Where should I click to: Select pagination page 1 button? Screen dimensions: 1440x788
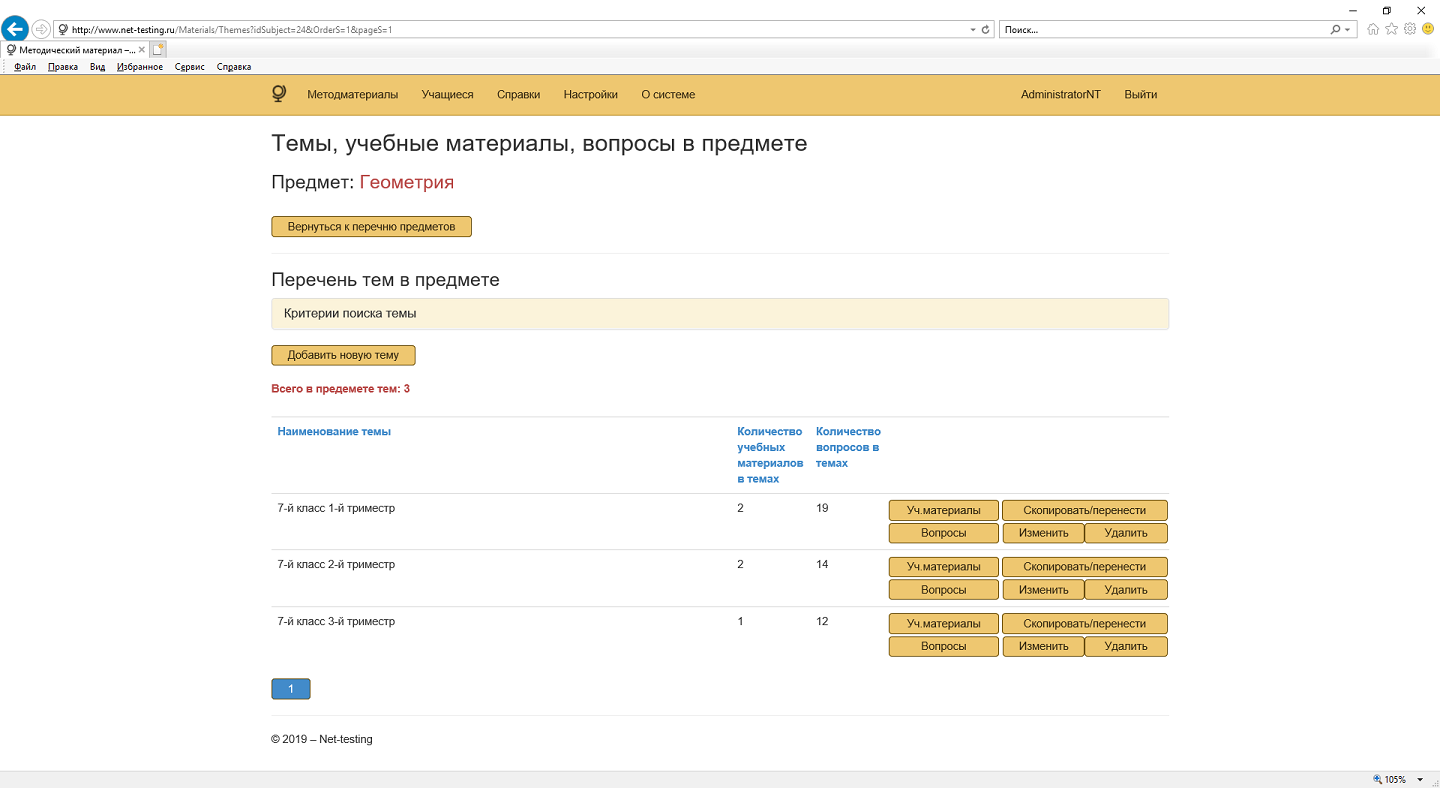(291, 689)
